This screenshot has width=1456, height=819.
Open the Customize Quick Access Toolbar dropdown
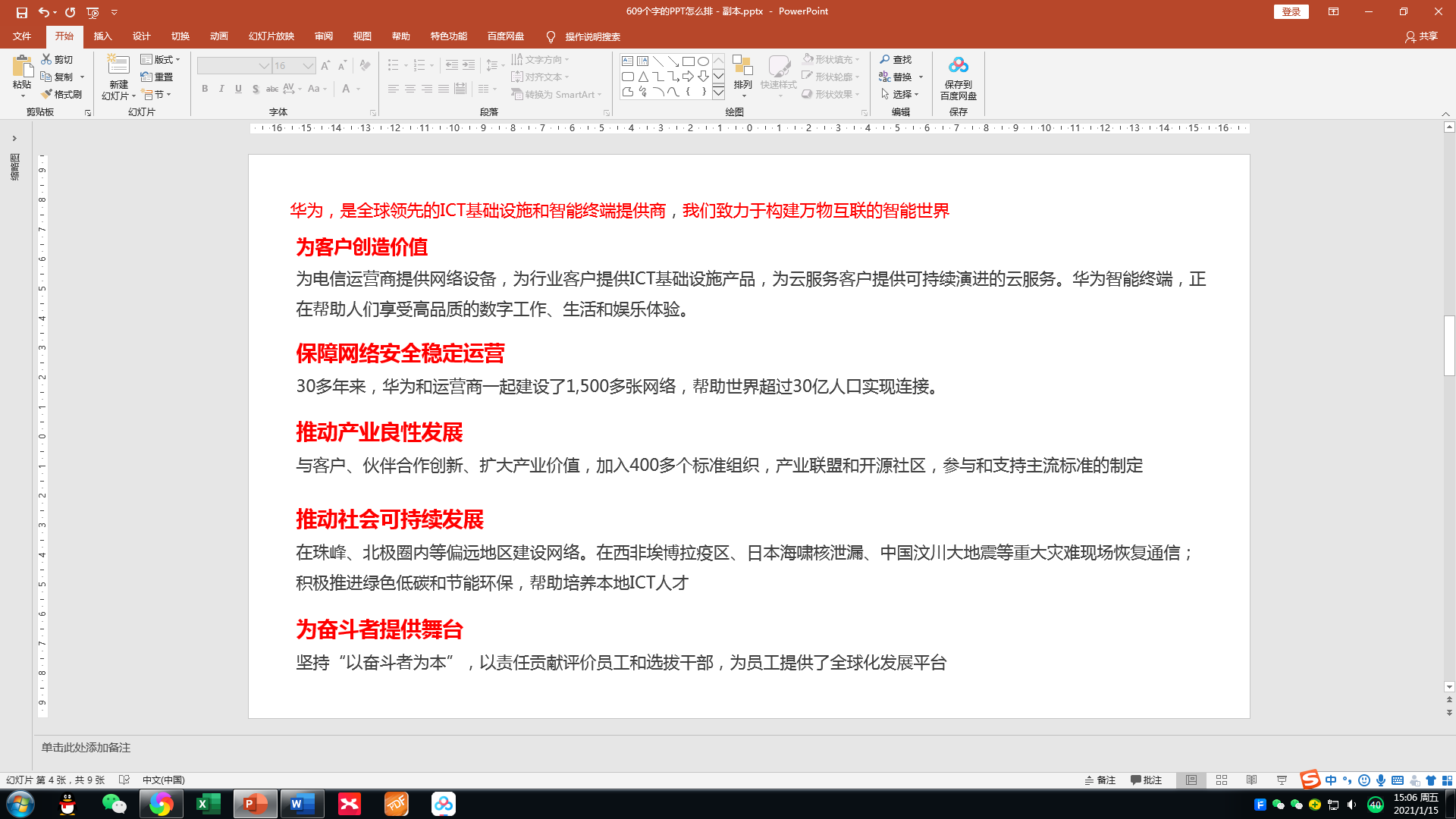pyautogui.click(x=115, y=12)
